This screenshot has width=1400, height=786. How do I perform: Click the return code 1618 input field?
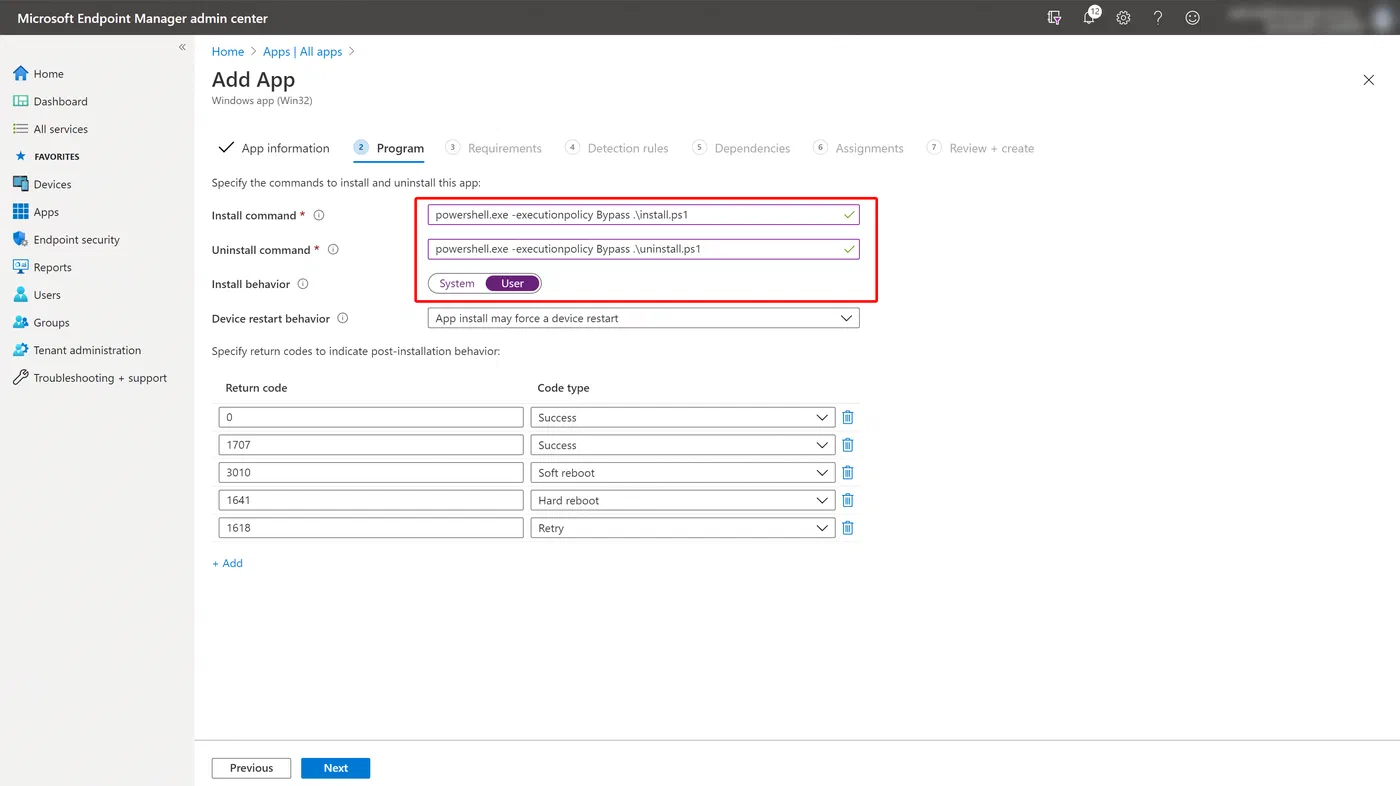point(371,528)
